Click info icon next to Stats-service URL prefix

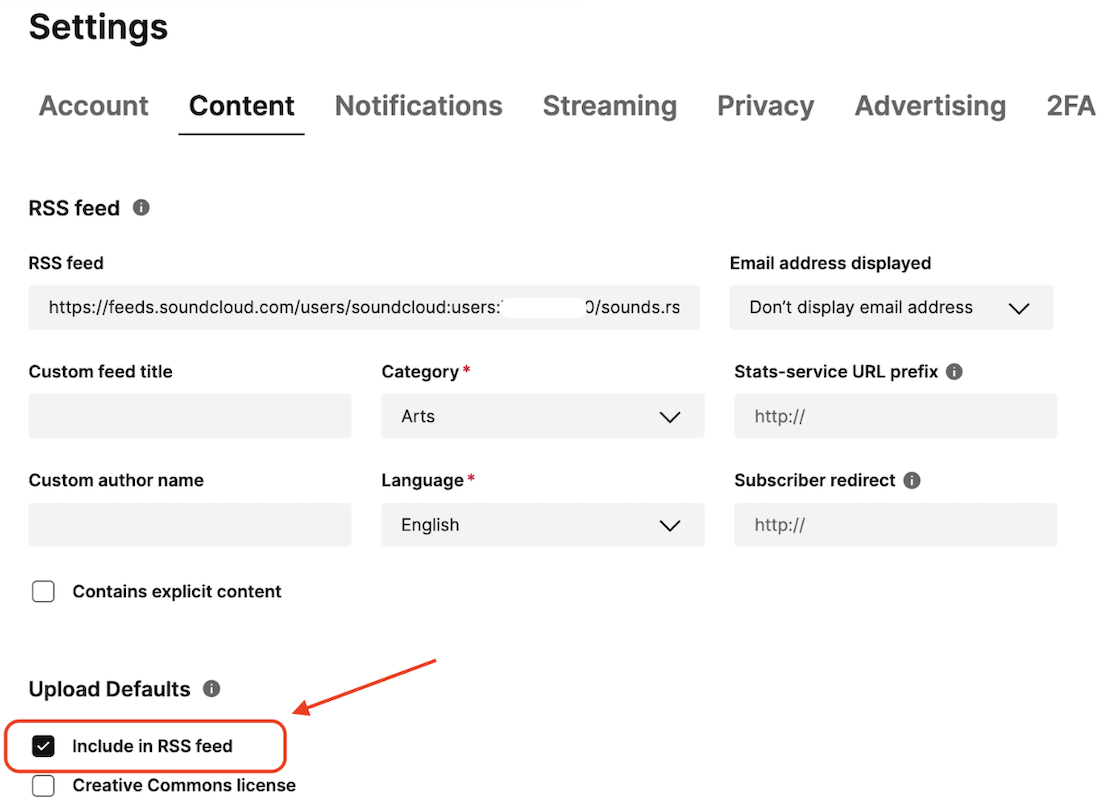point(954,372)
